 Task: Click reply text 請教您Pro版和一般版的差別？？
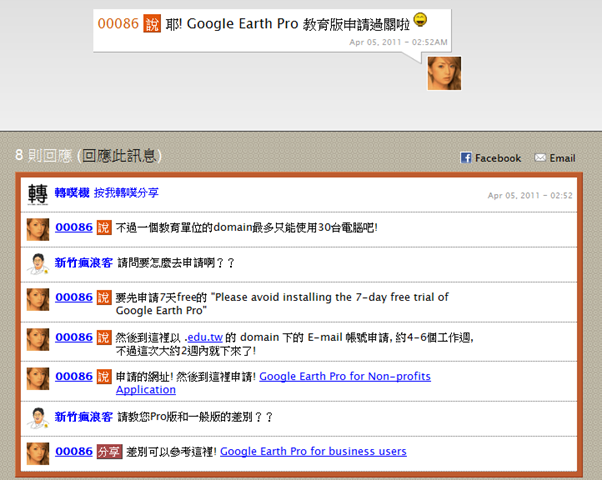tap(195, 417)
